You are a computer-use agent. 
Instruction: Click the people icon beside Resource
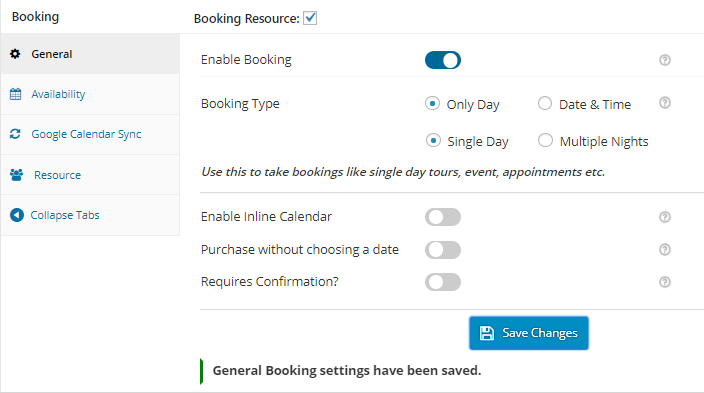(17, 175)
